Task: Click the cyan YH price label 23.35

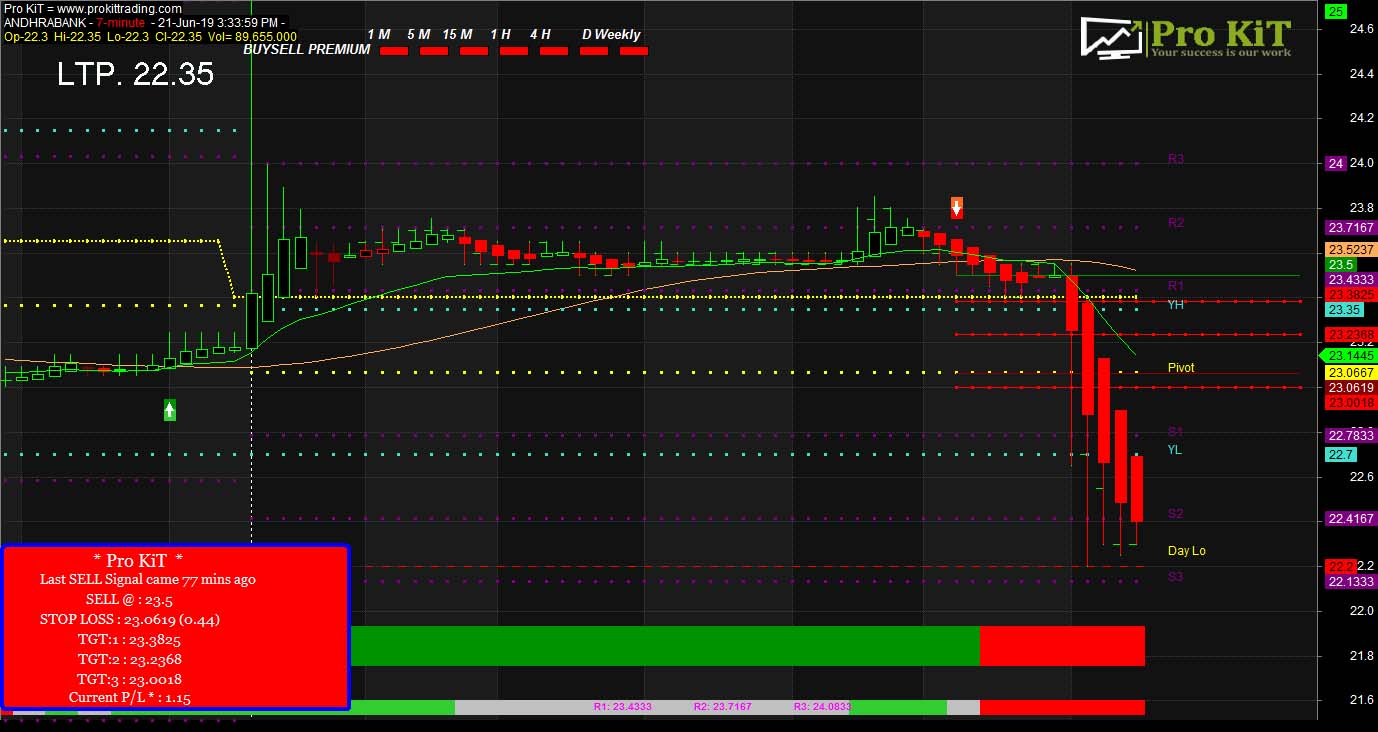Action: coord(1346,310)
